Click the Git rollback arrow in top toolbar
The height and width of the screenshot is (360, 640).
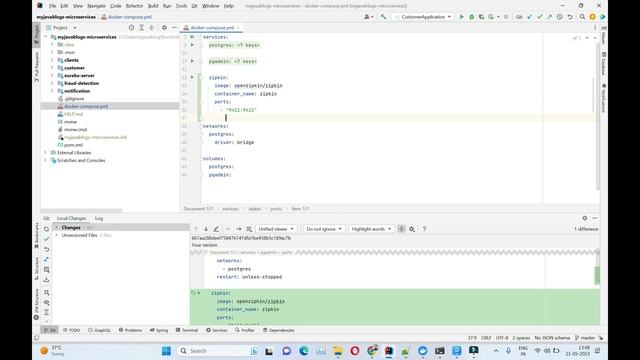click(x=570, y=17)
